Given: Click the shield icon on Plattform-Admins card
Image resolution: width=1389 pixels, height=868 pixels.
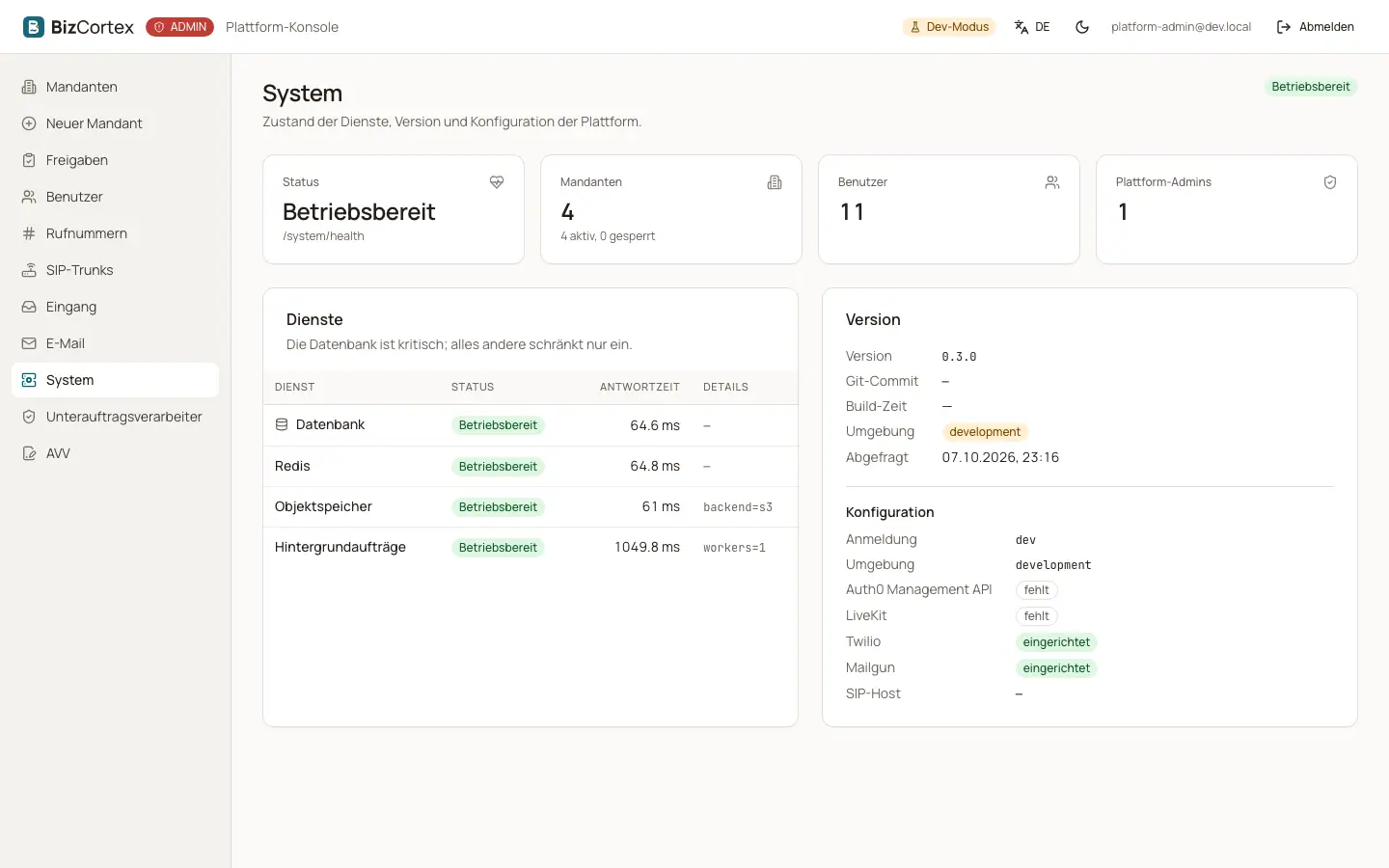Looking at the screenshot, I should [x=1330, y=182].
